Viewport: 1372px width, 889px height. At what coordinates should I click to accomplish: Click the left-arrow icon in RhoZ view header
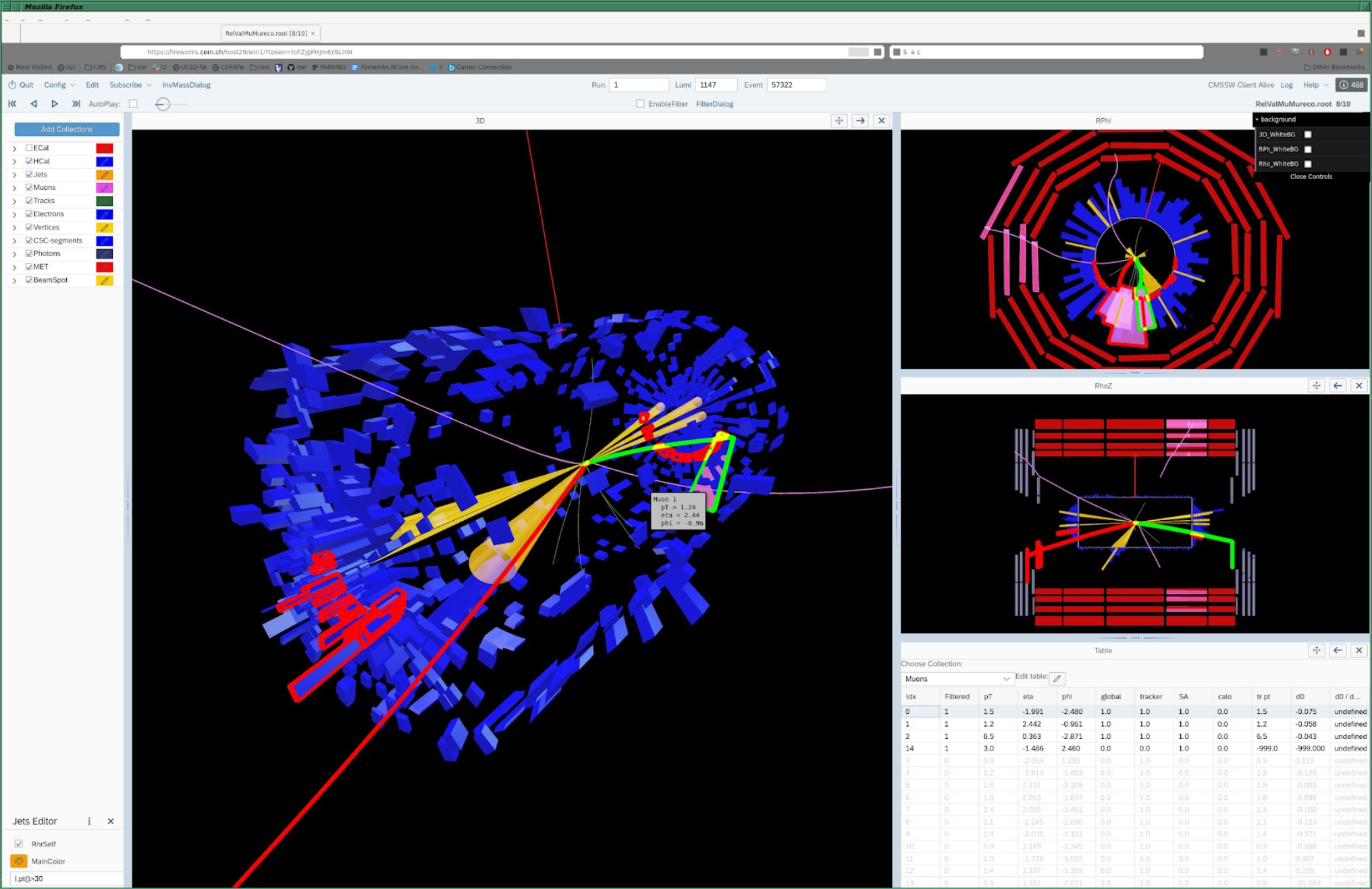click(x=1338, y=386)
